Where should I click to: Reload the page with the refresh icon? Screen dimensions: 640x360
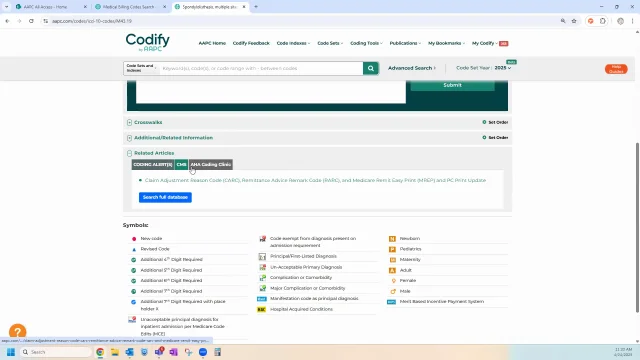[31, 21]
